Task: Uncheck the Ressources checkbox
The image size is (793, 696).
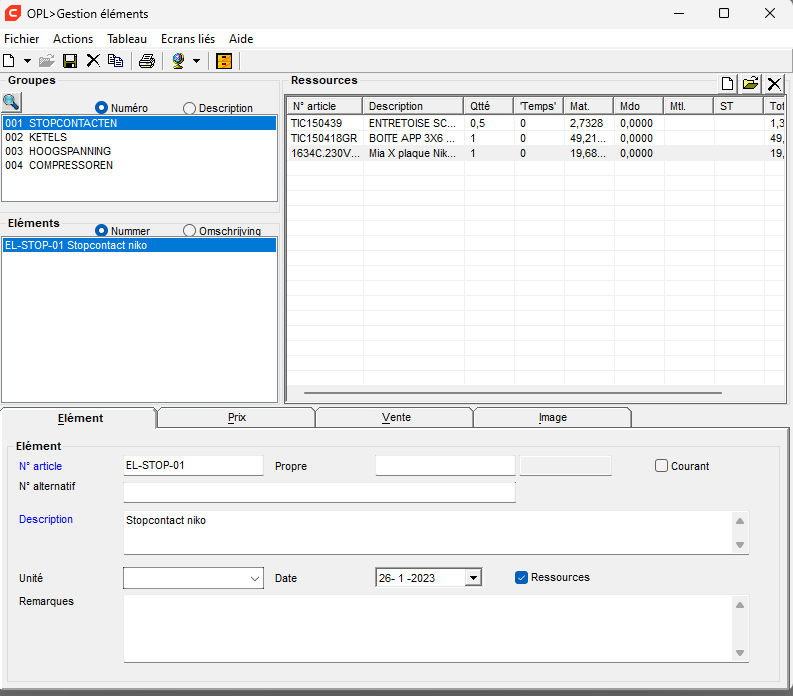Action: (521, 577)
